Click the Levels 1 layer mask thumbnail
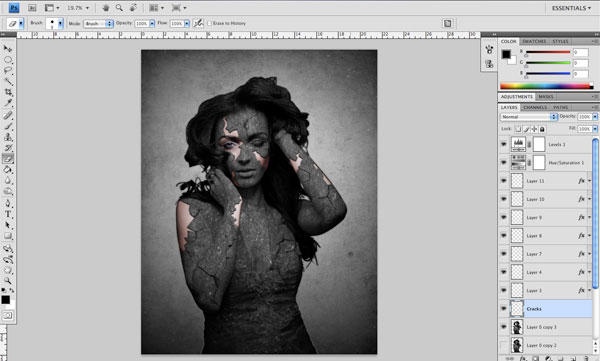 (539, 144)
